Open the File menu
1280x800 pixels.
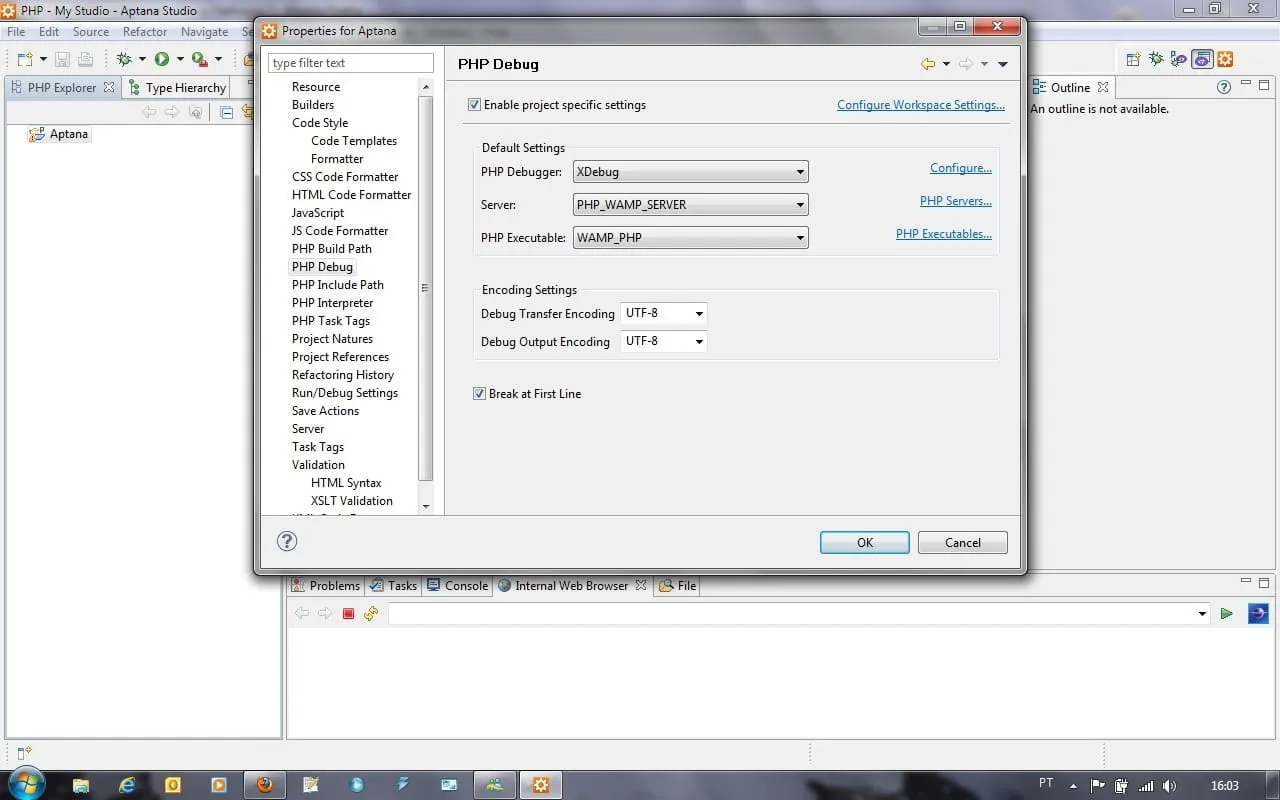pos(16,32)
